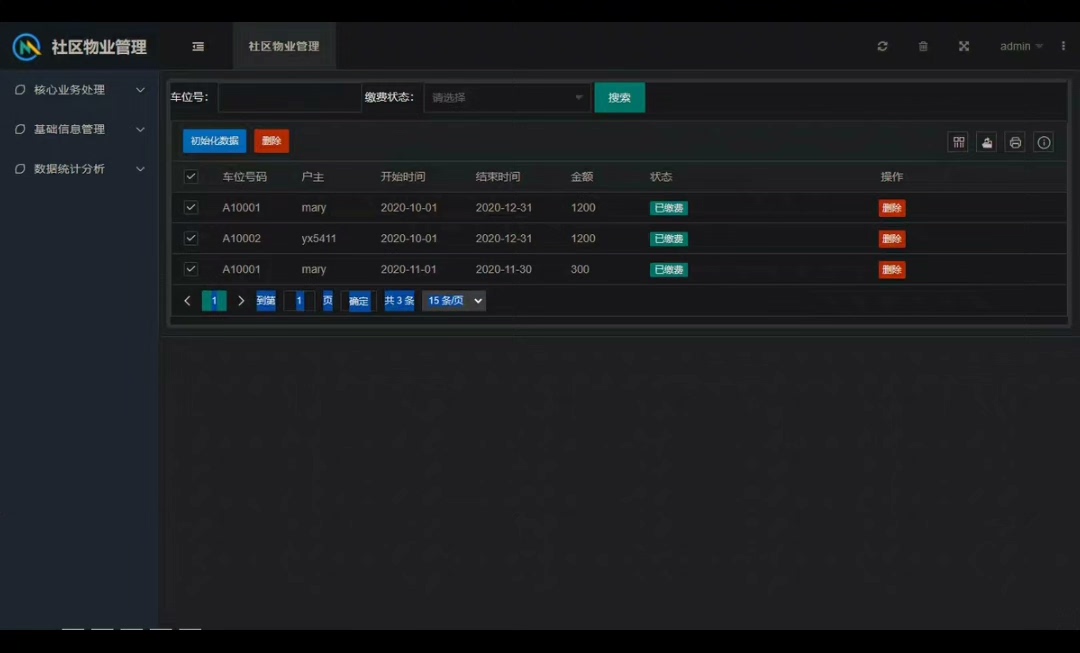
Task: Click icon beside 核心业务处理 in sidebar
Action: [x=20, y=90]
